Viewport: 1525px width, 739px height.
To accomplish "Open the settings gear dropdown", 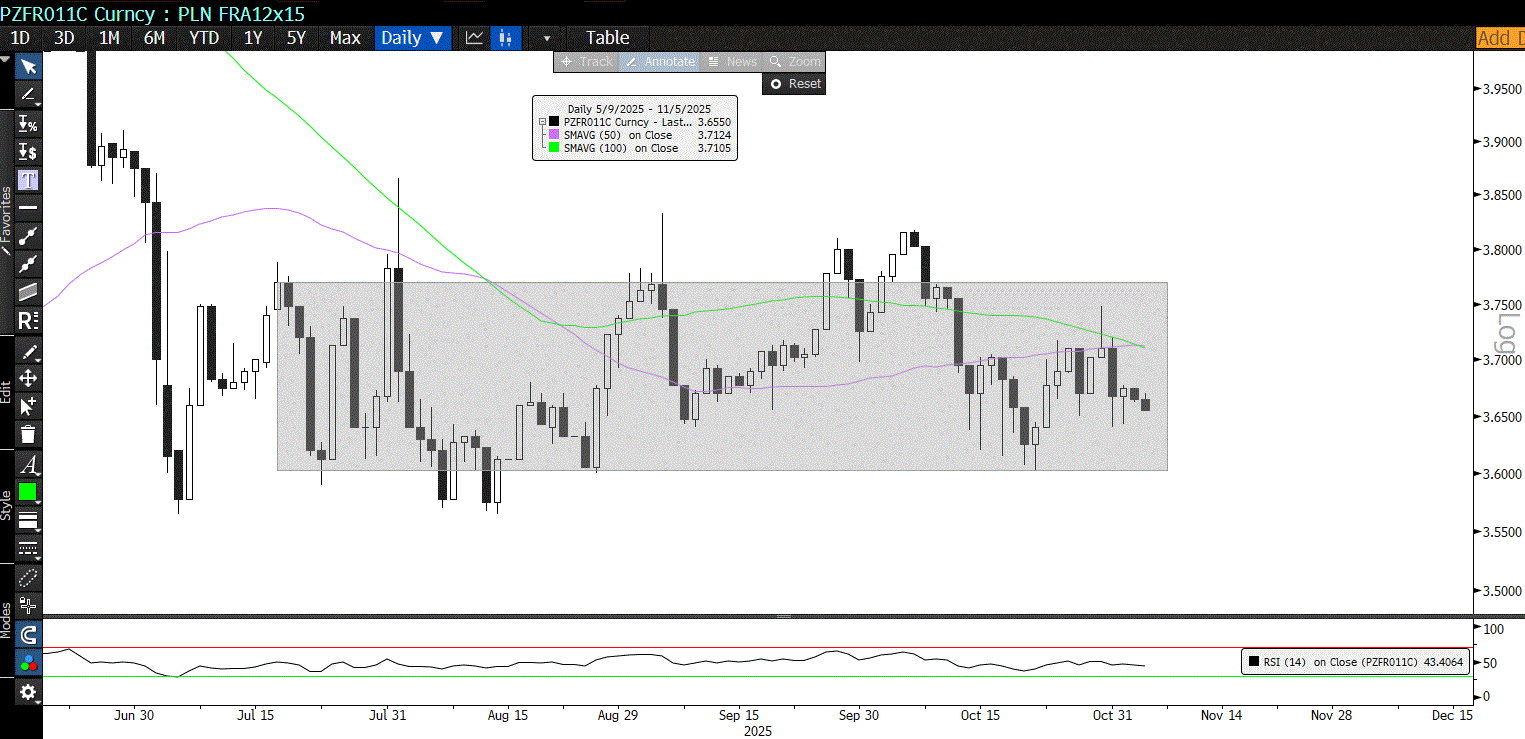I will point(28,692).
